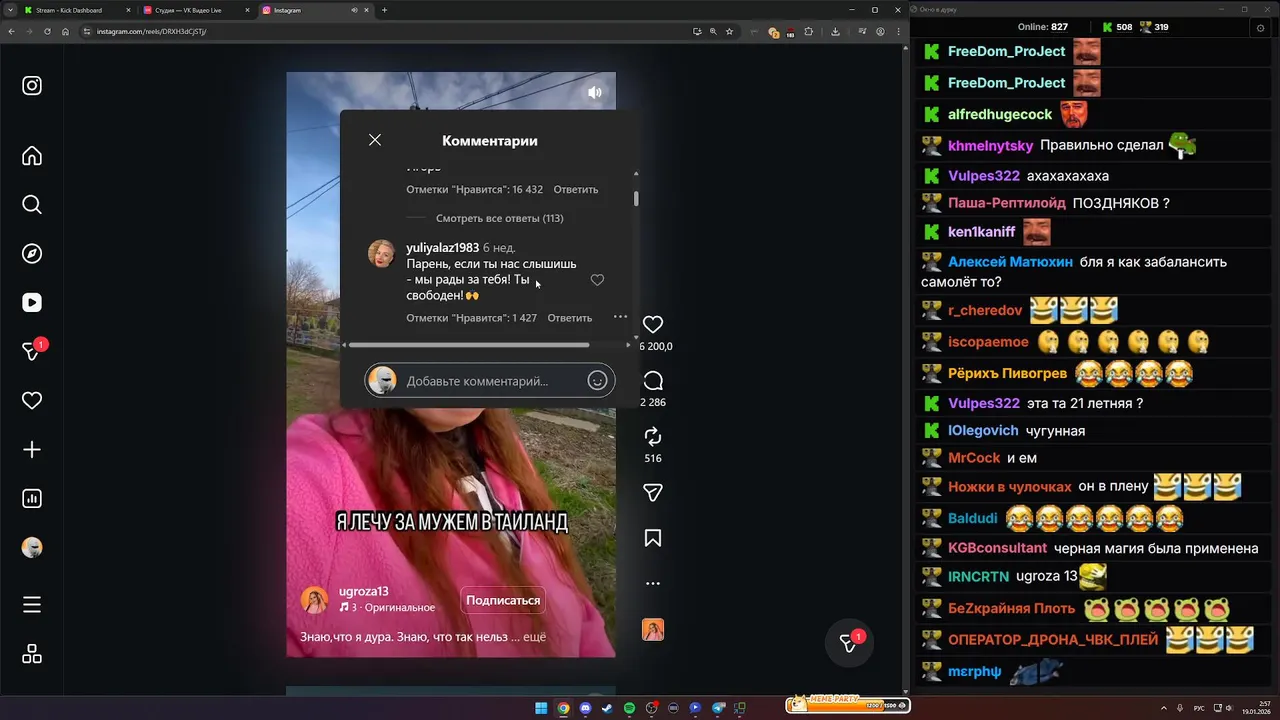
Task: Open yuliyalaz1983 profile avatar
Action: (x=382, y=254)
